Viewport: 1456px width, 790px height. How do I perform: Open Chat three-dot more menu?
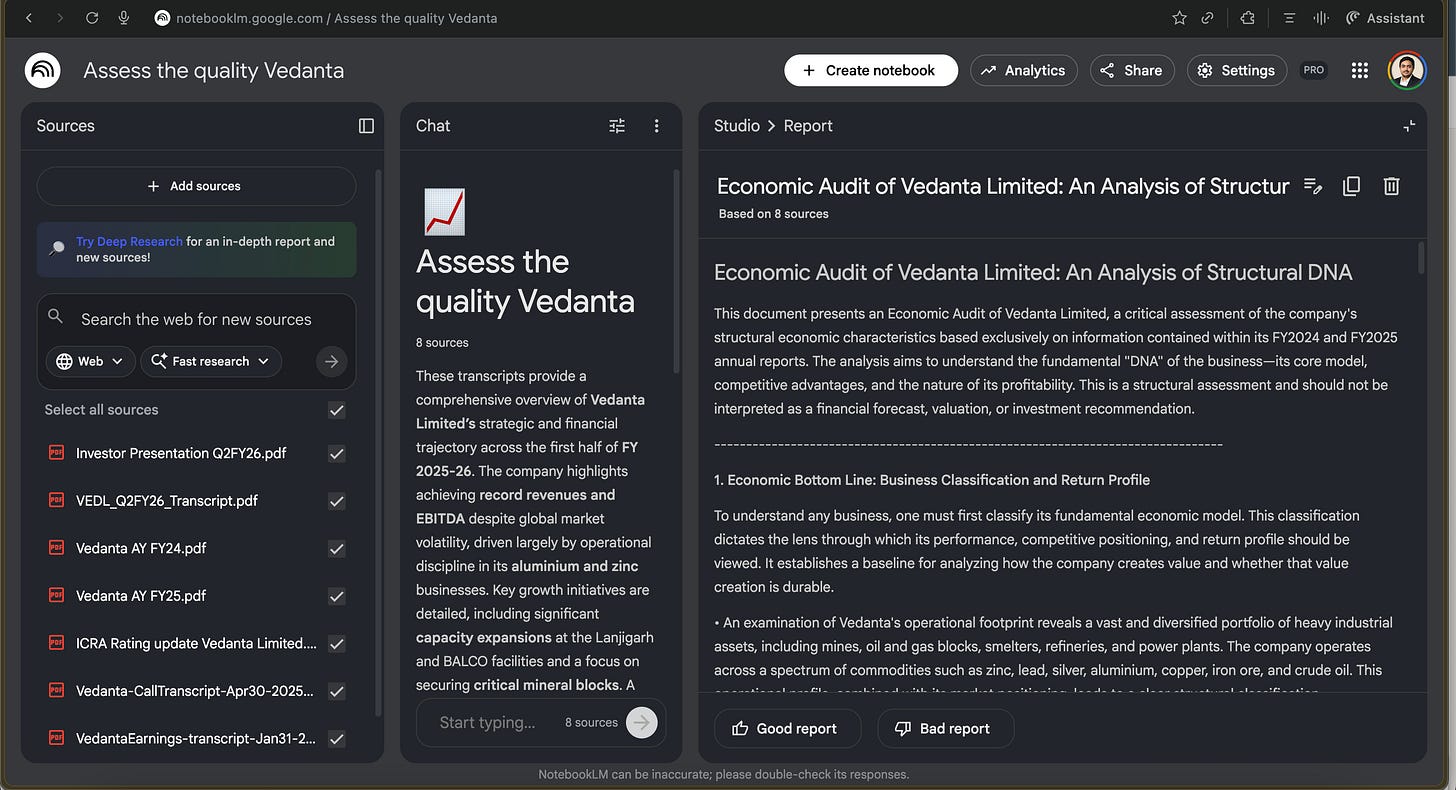657,126
